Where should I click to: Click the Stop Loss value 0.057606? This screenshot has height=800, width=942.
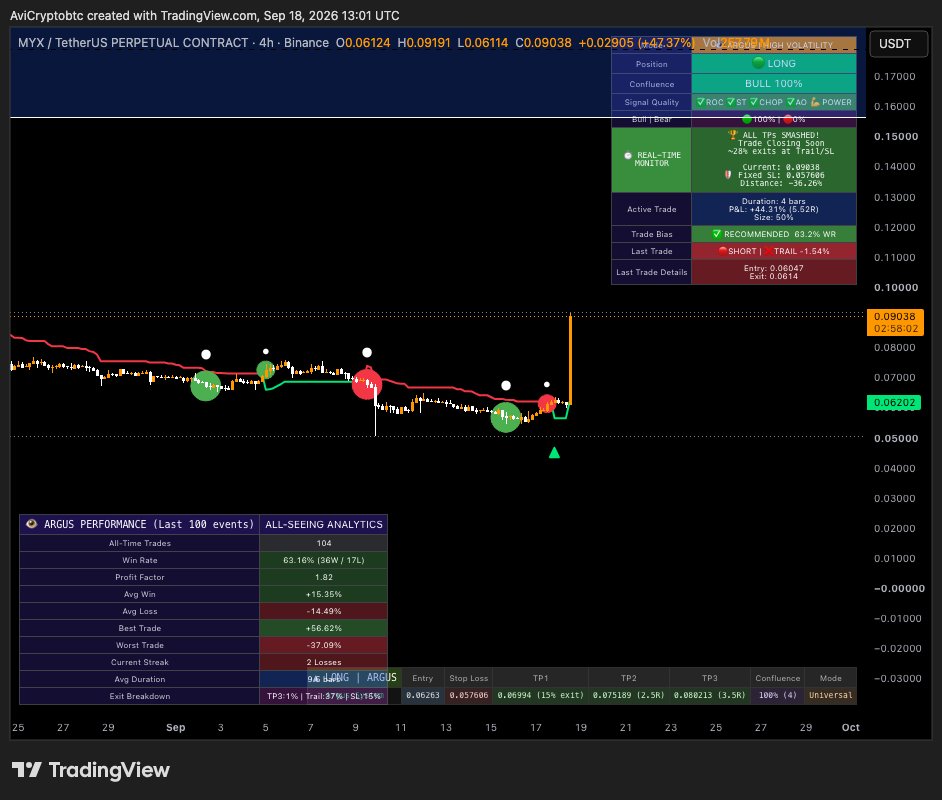tap(469, 695)
